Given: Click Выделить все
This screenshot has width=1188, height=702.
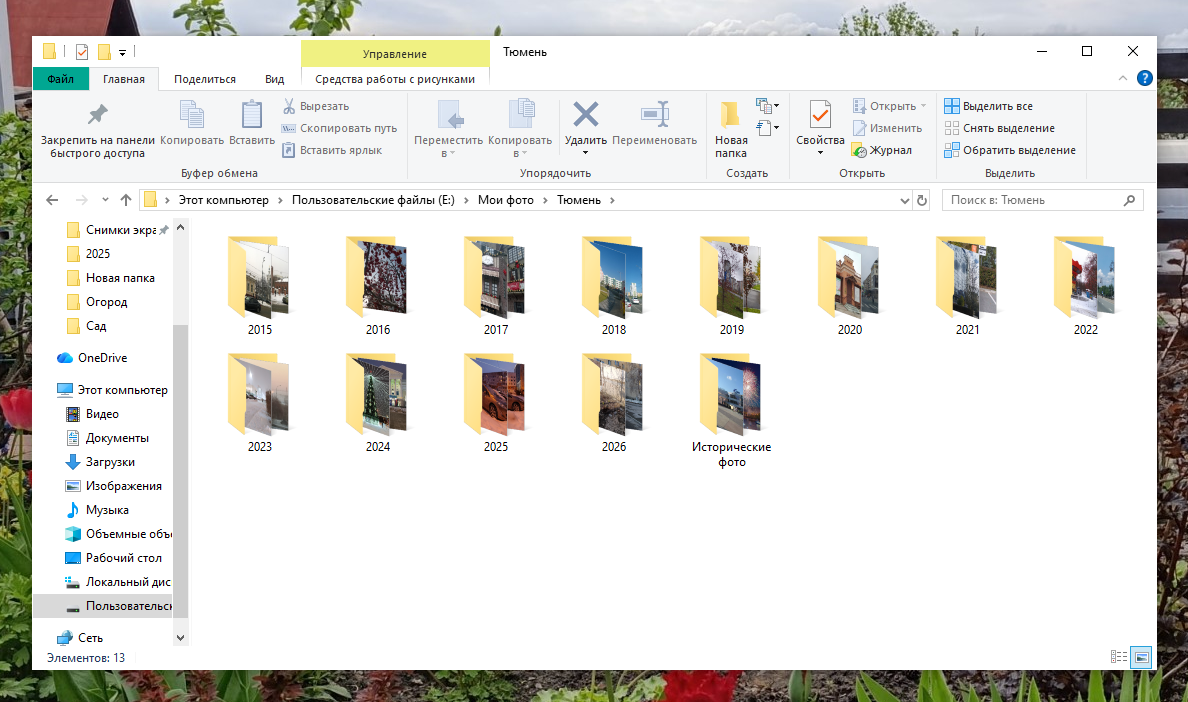Looking at the screenshot, I should tap(989, 107).
